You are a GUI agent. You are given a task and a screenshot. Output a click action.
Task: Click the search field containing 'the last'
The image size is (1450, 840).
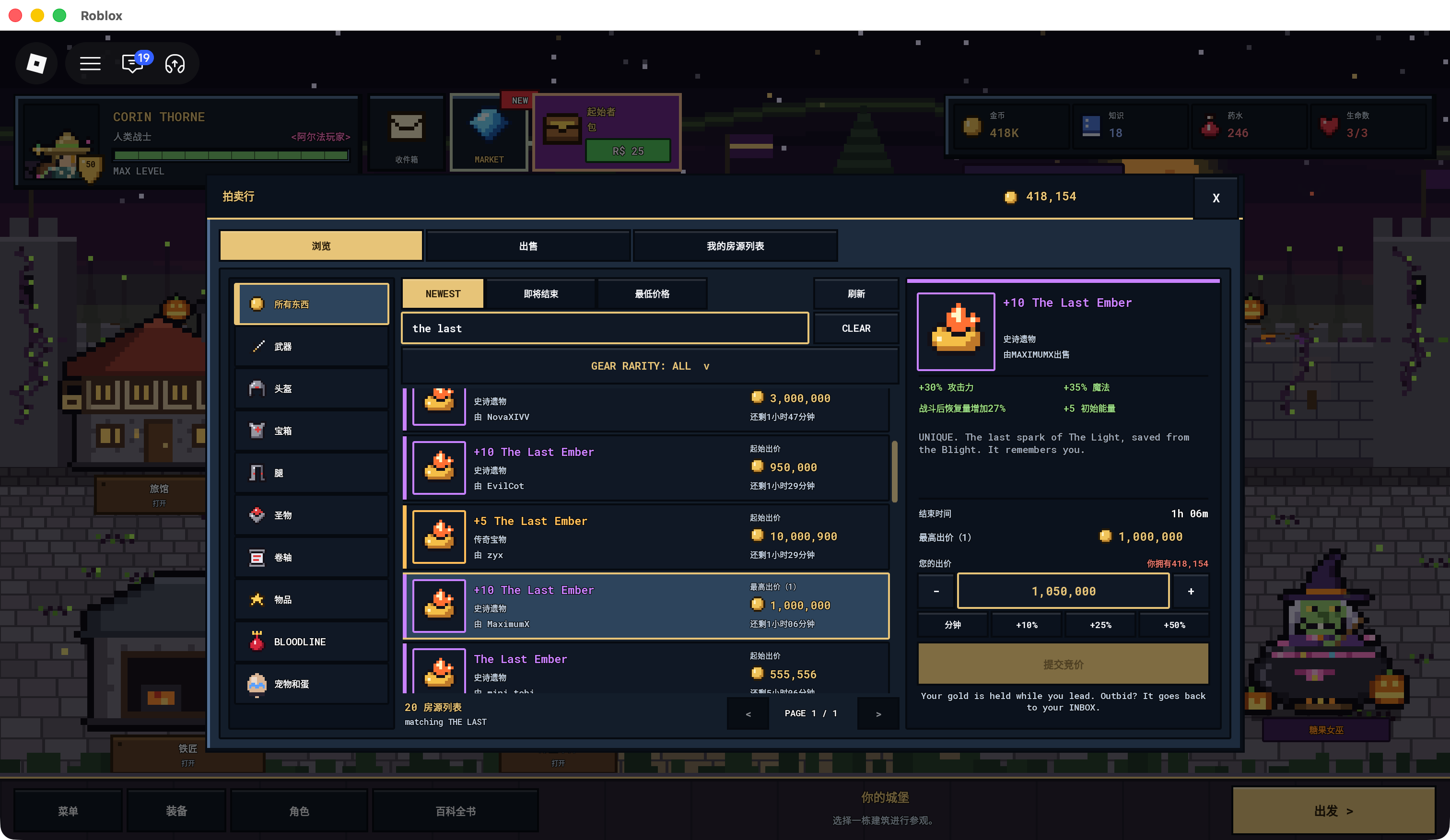[x=605, y=328]
